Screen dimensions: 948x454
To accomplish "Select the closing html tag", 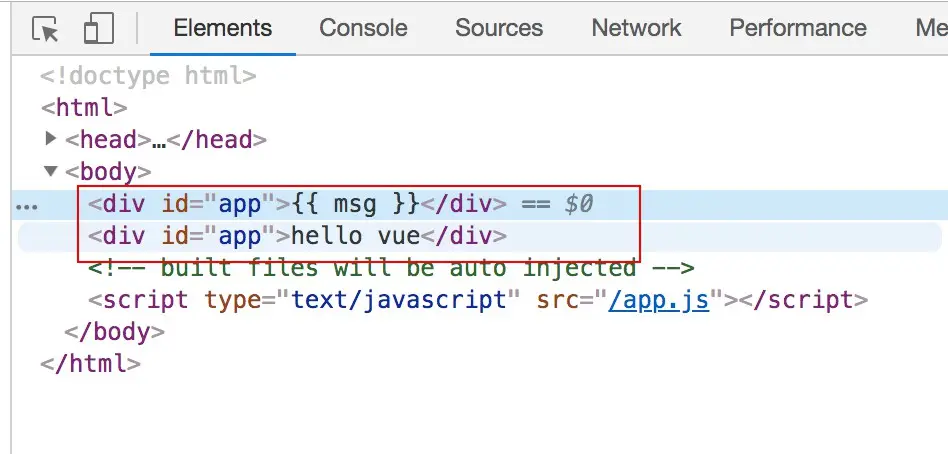I will [x=91, y=363].
